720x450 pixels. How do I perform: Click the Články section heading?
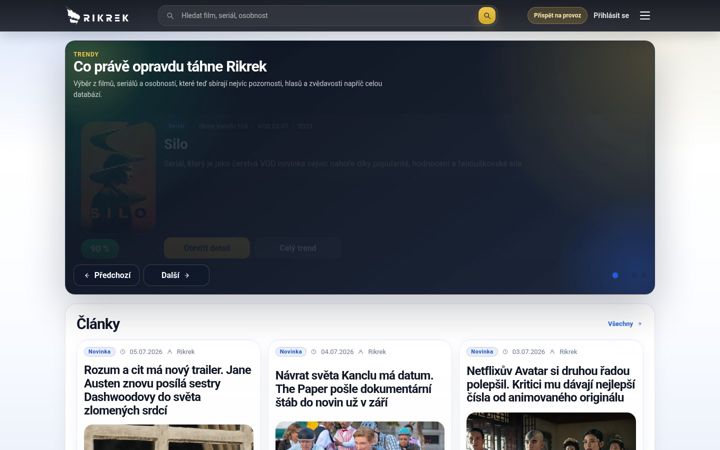coord(98,324)
